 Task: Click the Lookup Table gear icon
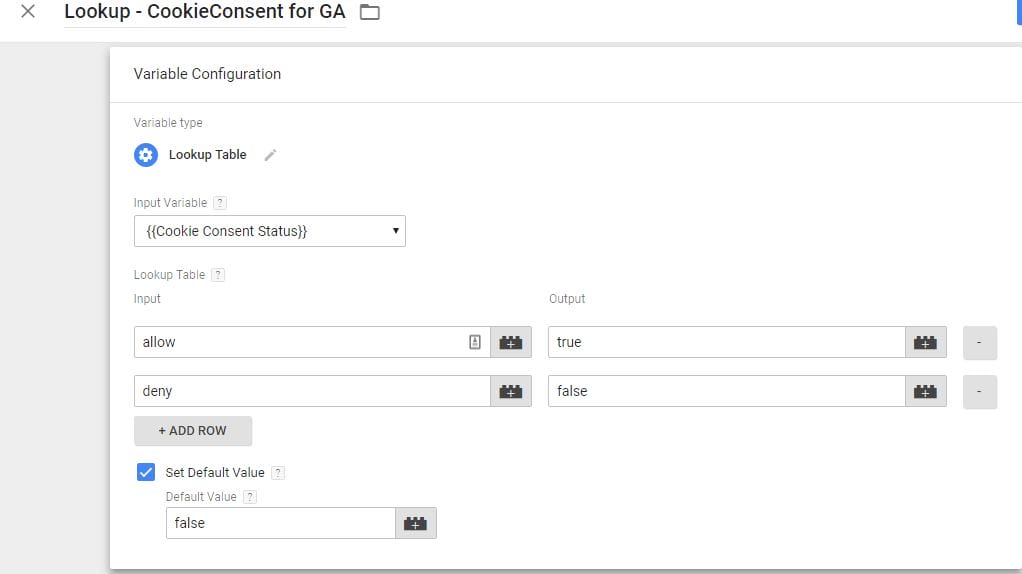146,155
